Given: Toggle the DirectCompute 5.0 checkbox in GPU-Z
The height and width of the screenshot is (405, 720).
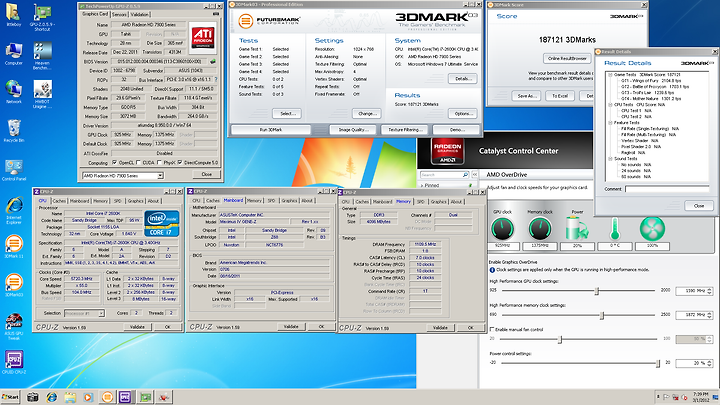Looking at the screenshot, I should (180, 163).
